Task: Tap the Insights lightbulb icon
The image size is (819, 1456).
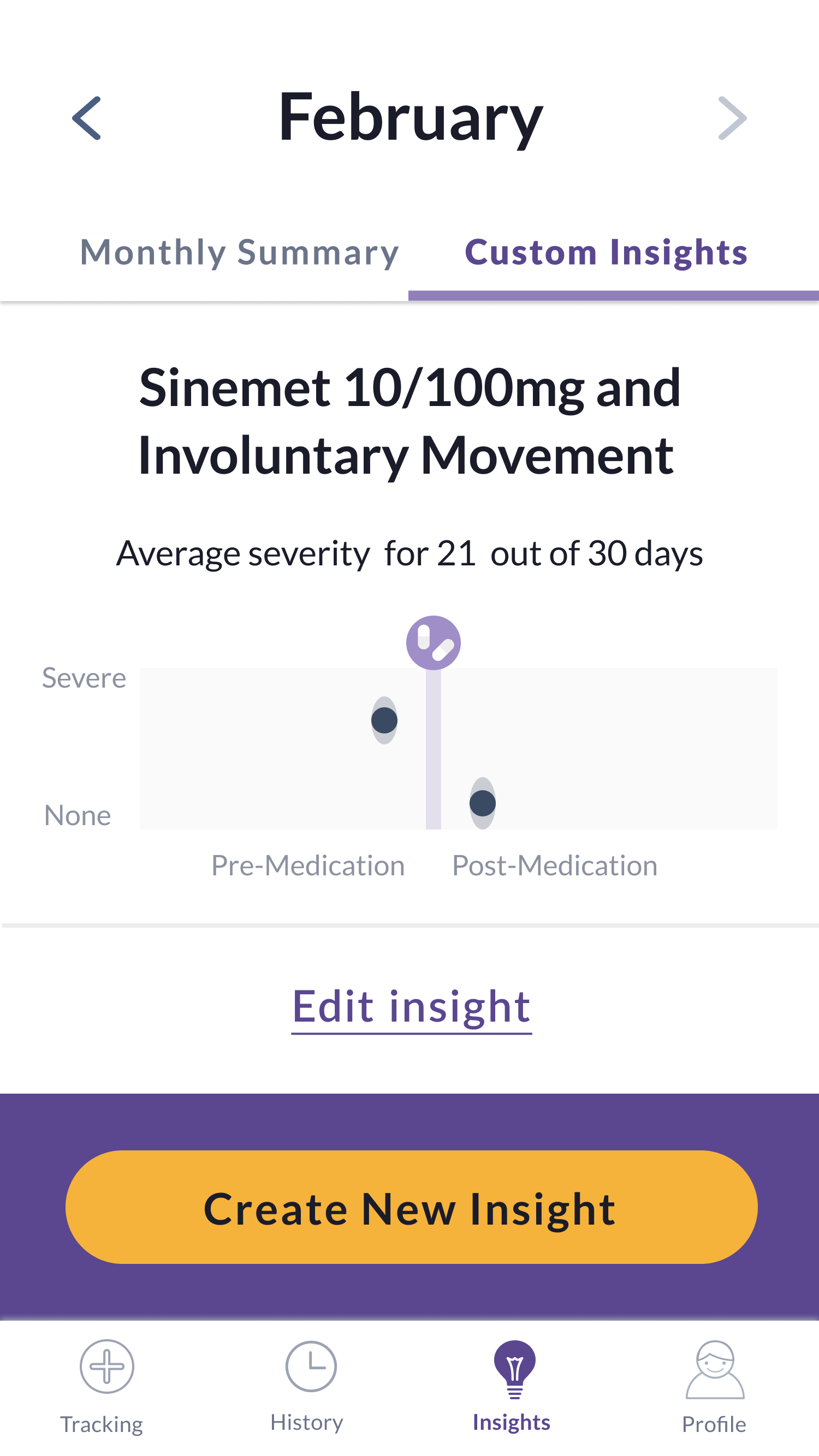Action: pyautogui.click(x=514, y=1368)
